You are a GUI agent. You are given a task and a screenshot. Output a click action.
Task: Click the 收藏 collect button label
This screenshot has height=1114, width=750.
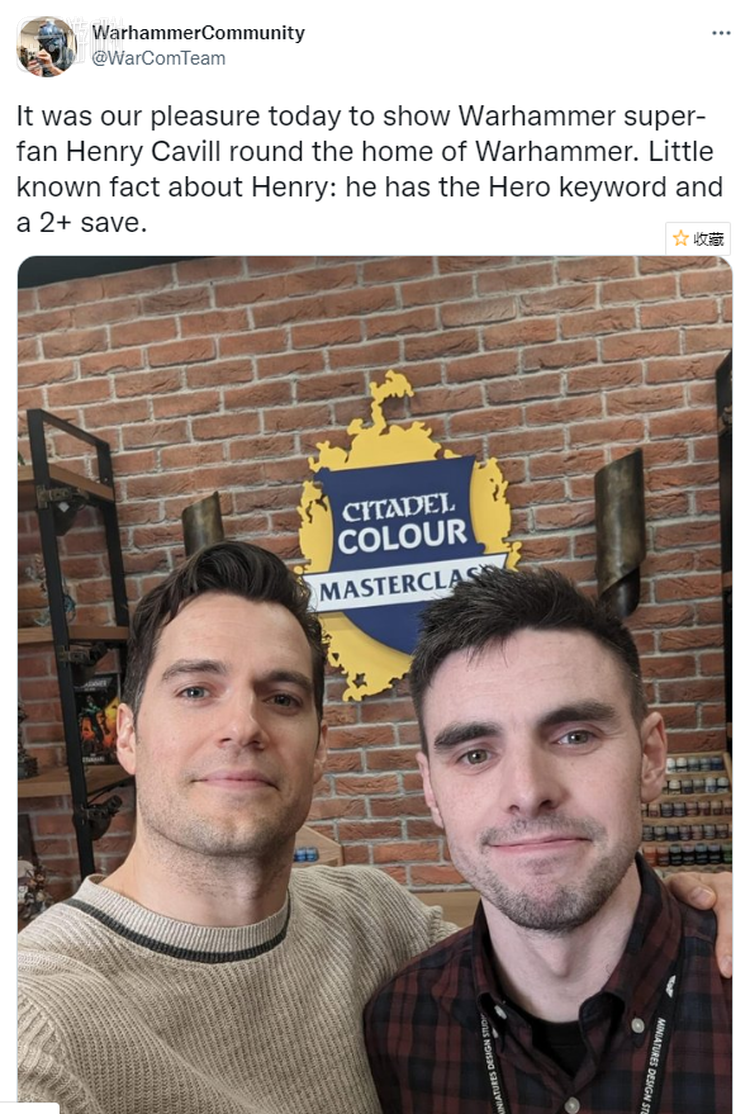pos(708,239)
